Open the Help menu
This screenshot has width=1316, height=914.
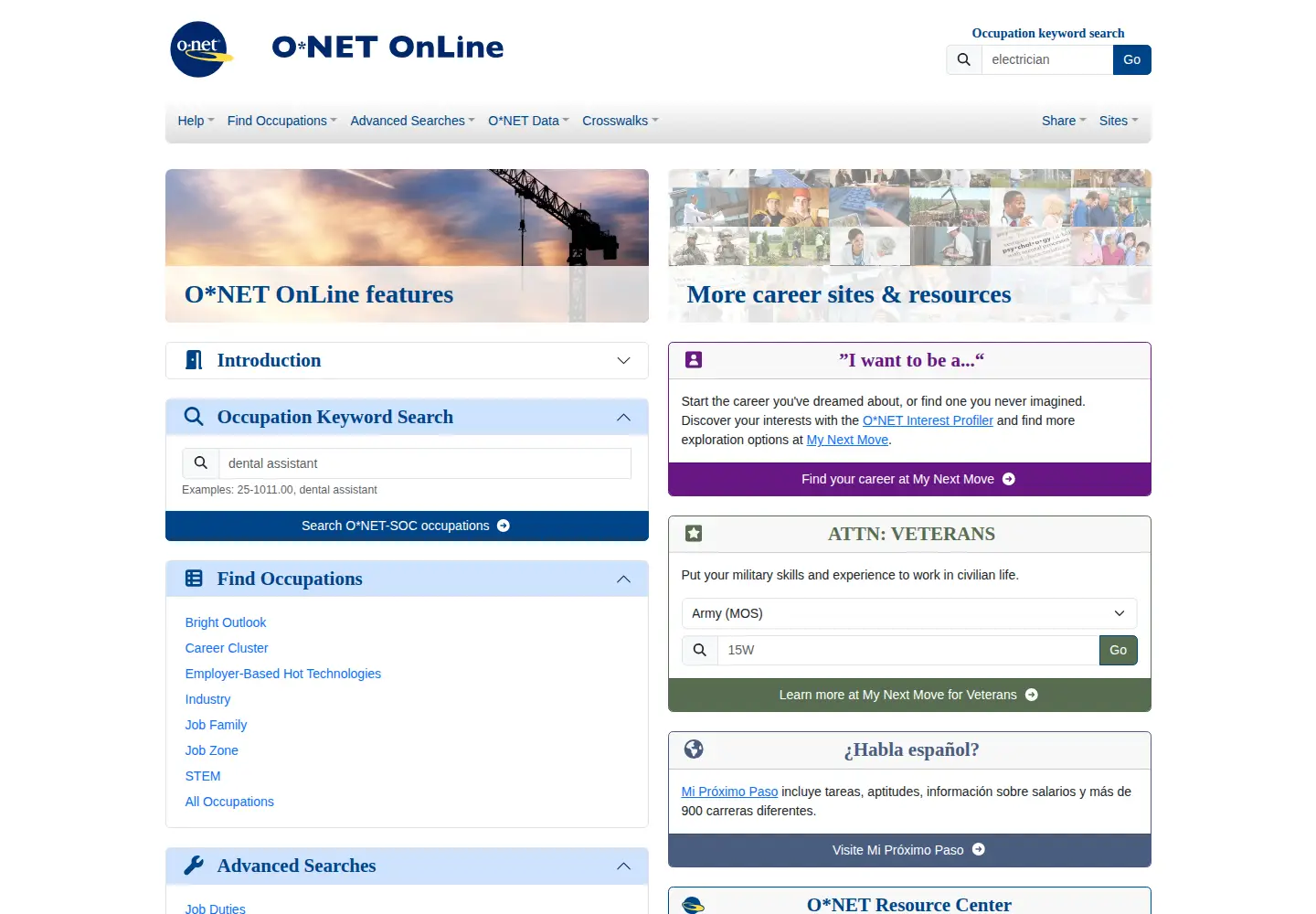[x=196, y=121]
